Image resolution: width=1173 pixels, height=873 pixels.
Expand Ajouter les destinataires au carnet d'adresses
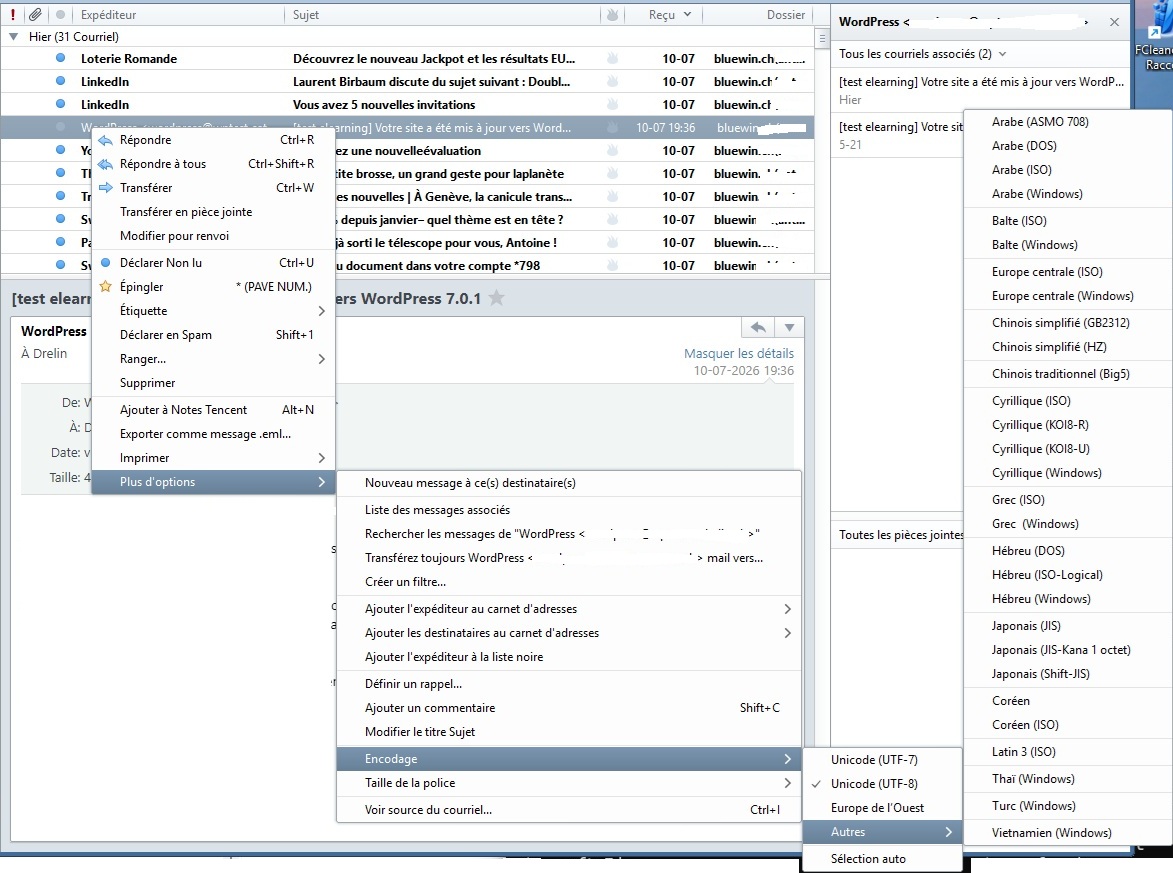[x=569, y=633]
